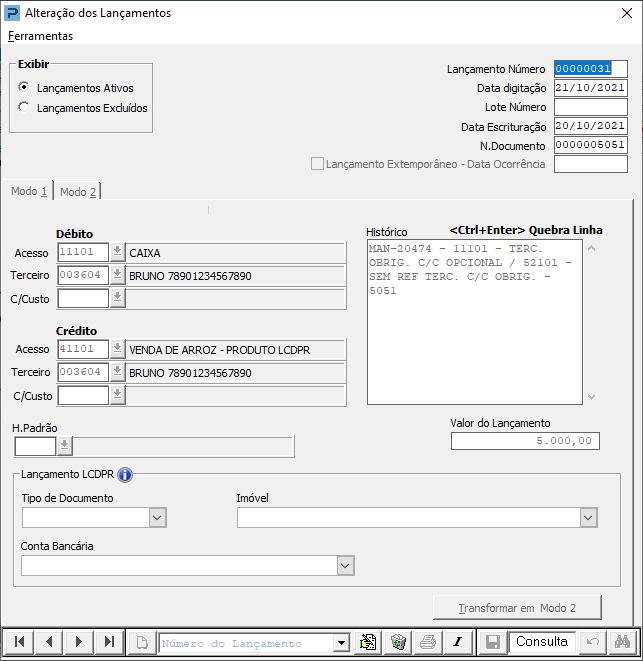Click the recycle bin delete icon

tap(398, 642)
